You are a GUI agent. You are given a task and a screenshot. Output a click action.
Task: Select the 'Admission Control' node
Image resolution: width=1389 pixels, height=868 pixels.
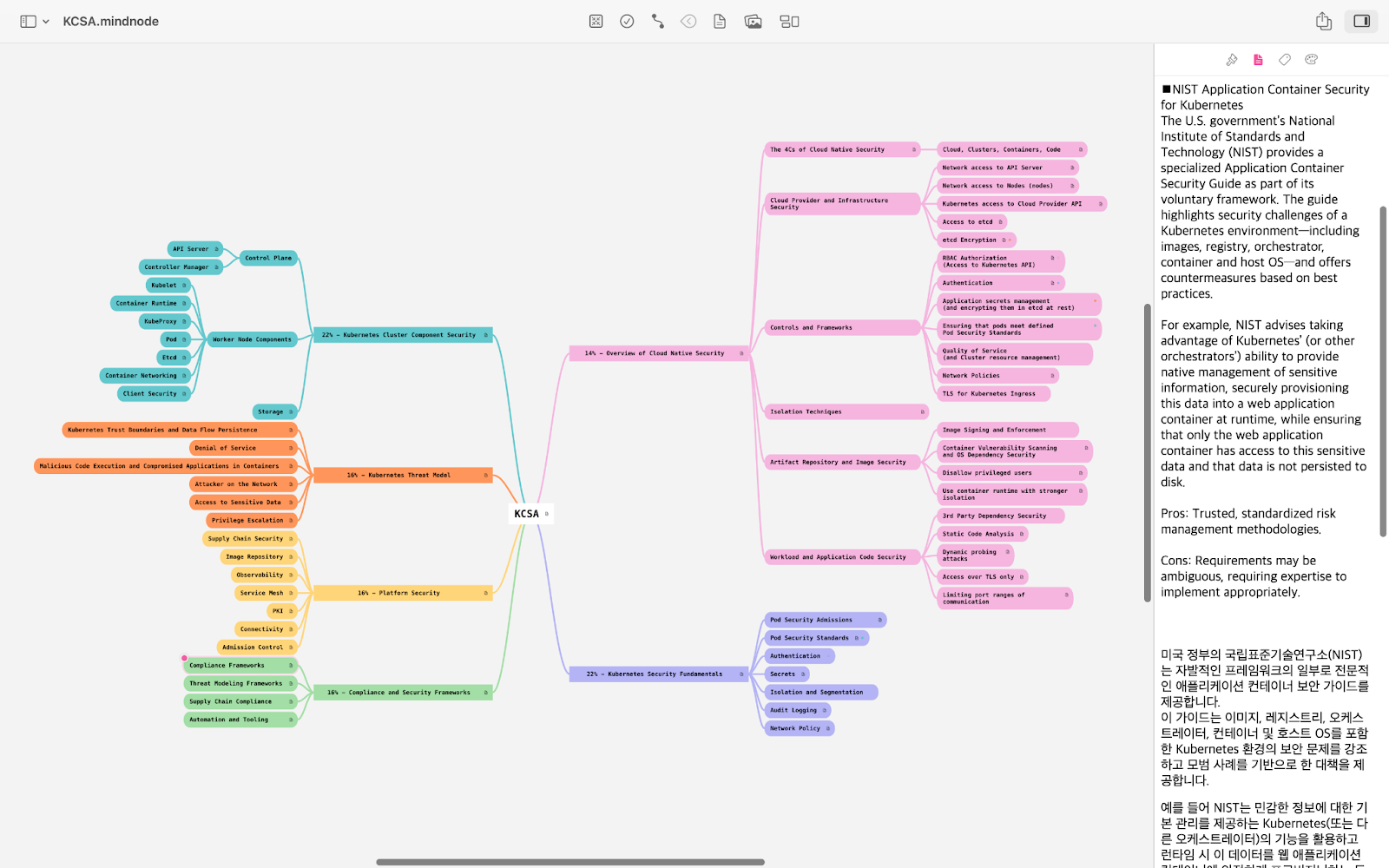(x=257, y=648)
